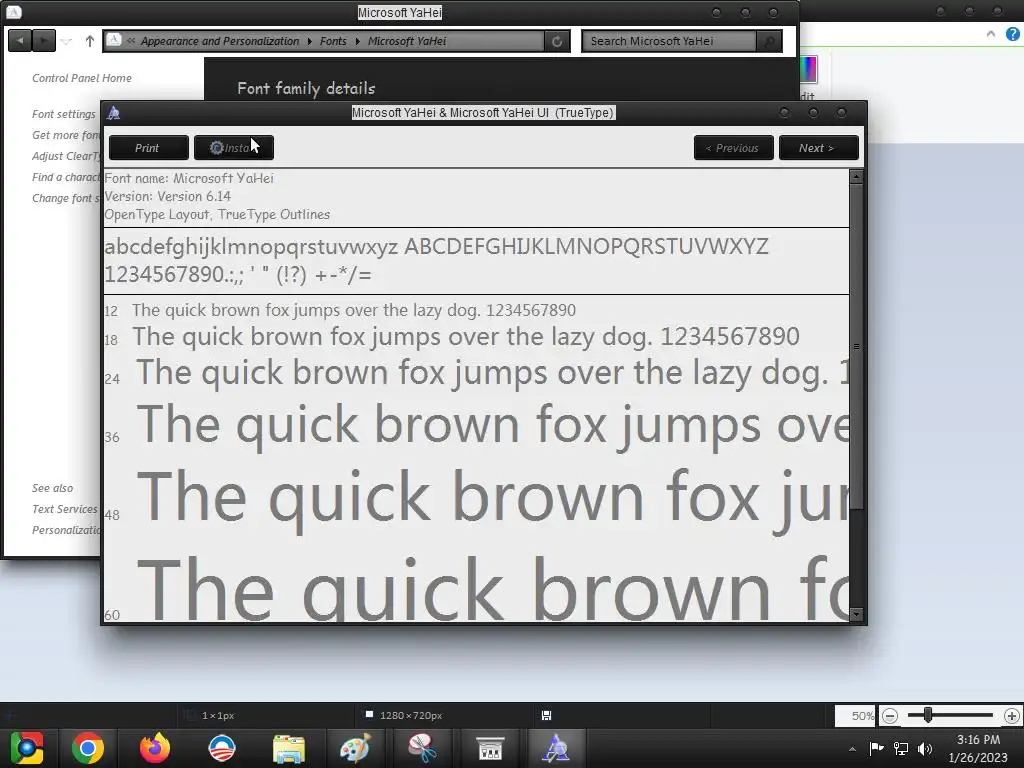
Task: Open network status tray icon
Action: point(901,748)
